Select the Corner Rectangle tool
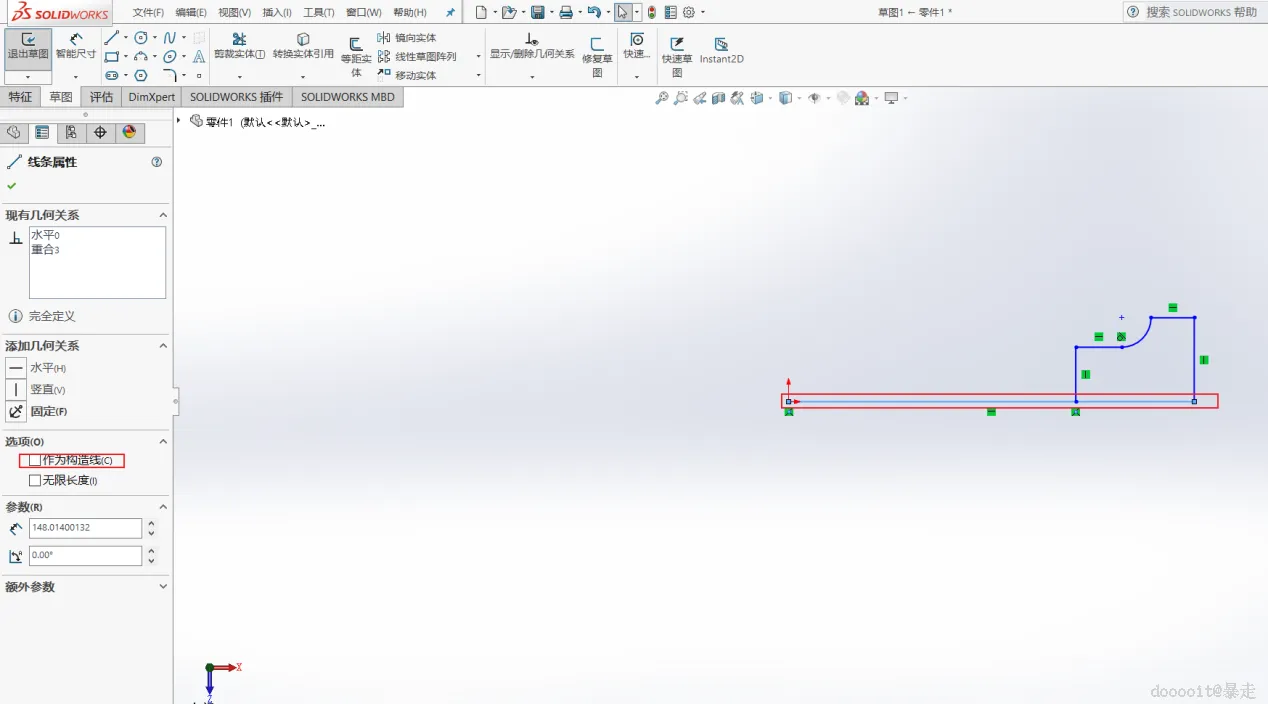1268x704 pixels. 111,57
